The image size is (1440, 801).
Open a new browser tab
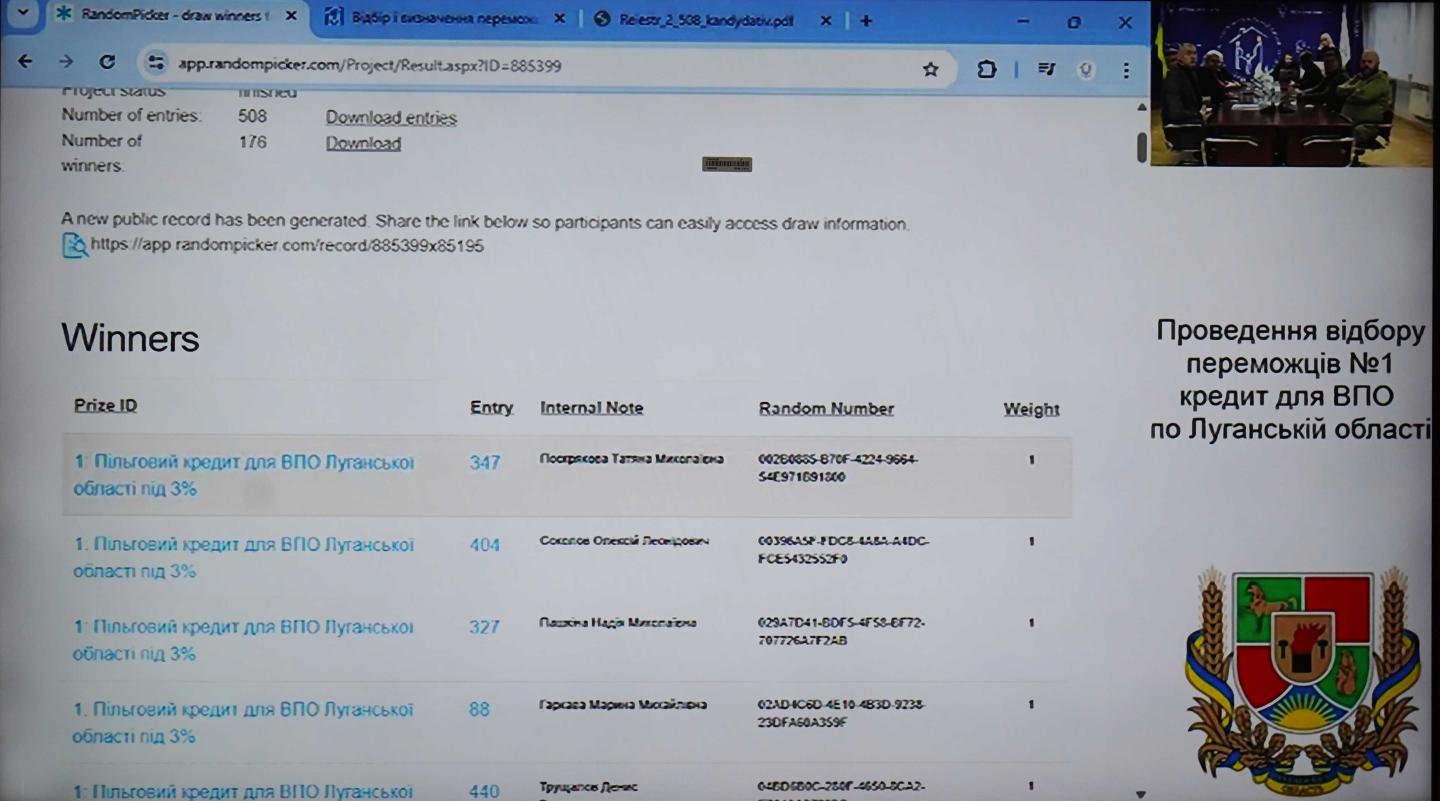(x=866, y=20)
